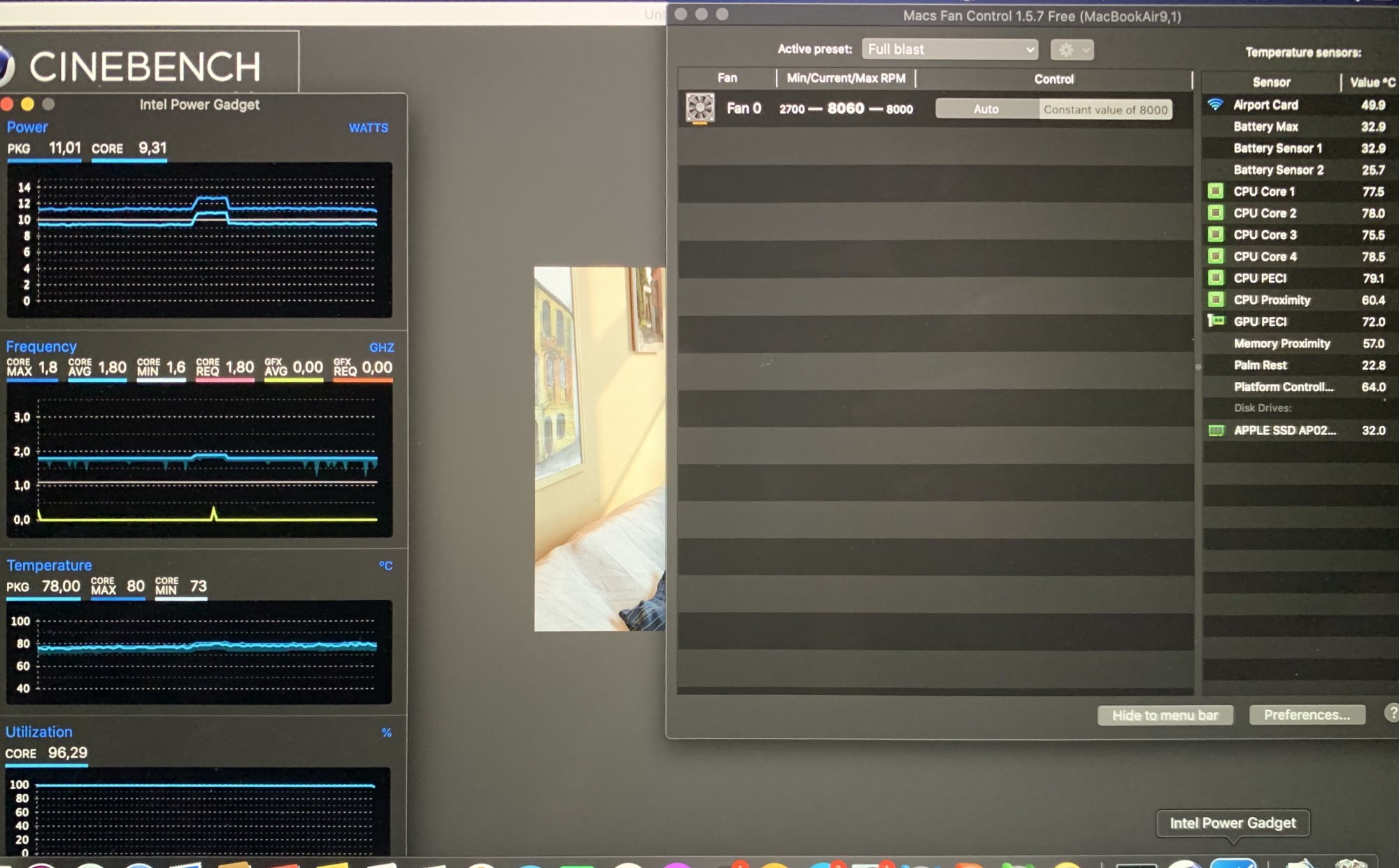Viewport: 1399px width, 868px height.
Task: Open Preferences in Macs Fan Control
Action: [1307, 715]
